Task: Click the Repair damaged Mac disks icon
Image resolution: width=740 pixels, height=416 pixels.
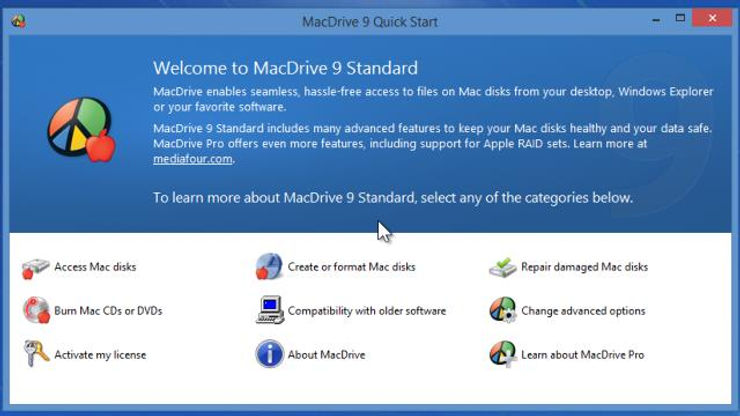Action: 503,267
